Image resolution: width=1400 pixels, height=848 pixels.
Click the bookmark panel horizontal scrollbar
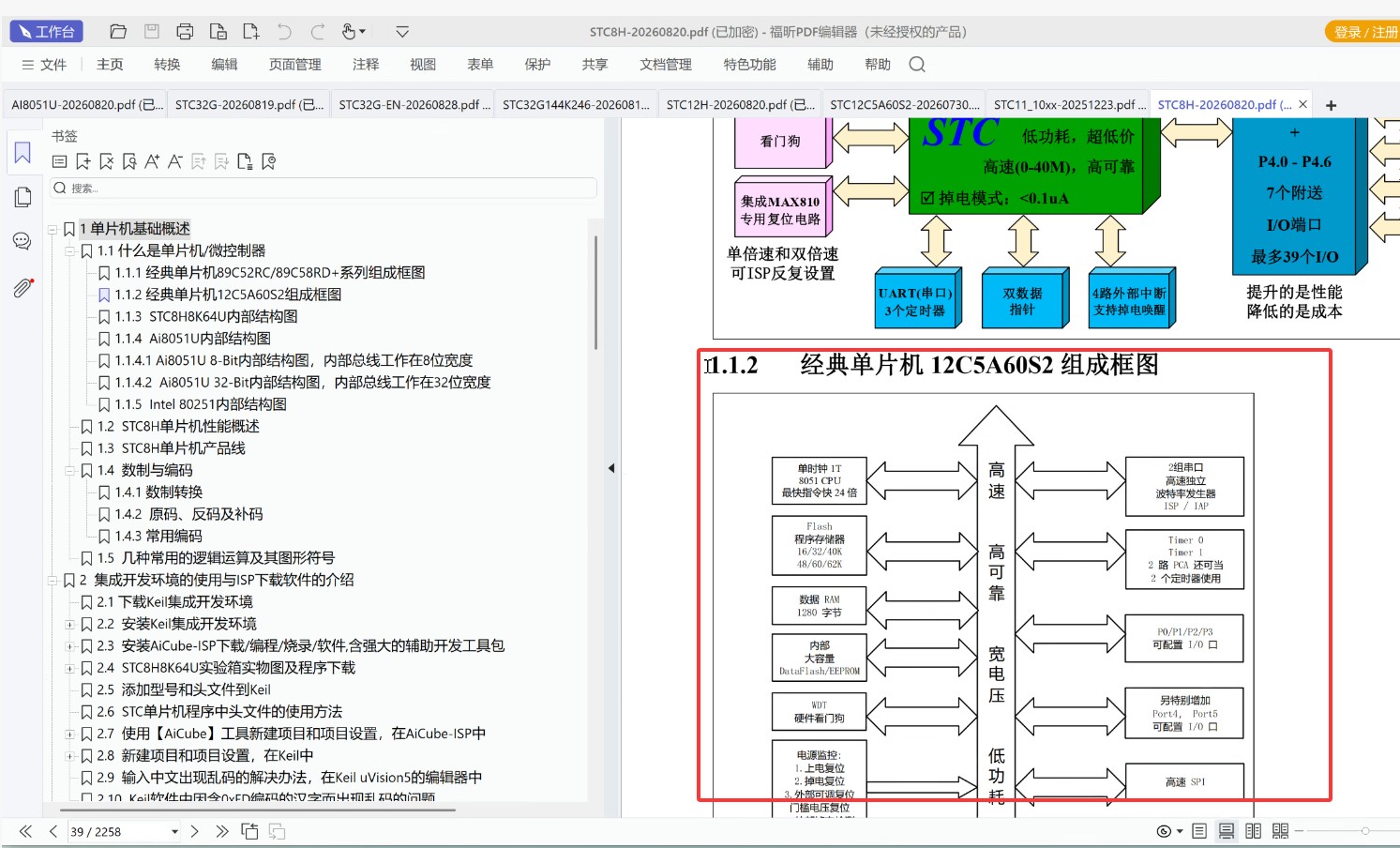point(259,810)
